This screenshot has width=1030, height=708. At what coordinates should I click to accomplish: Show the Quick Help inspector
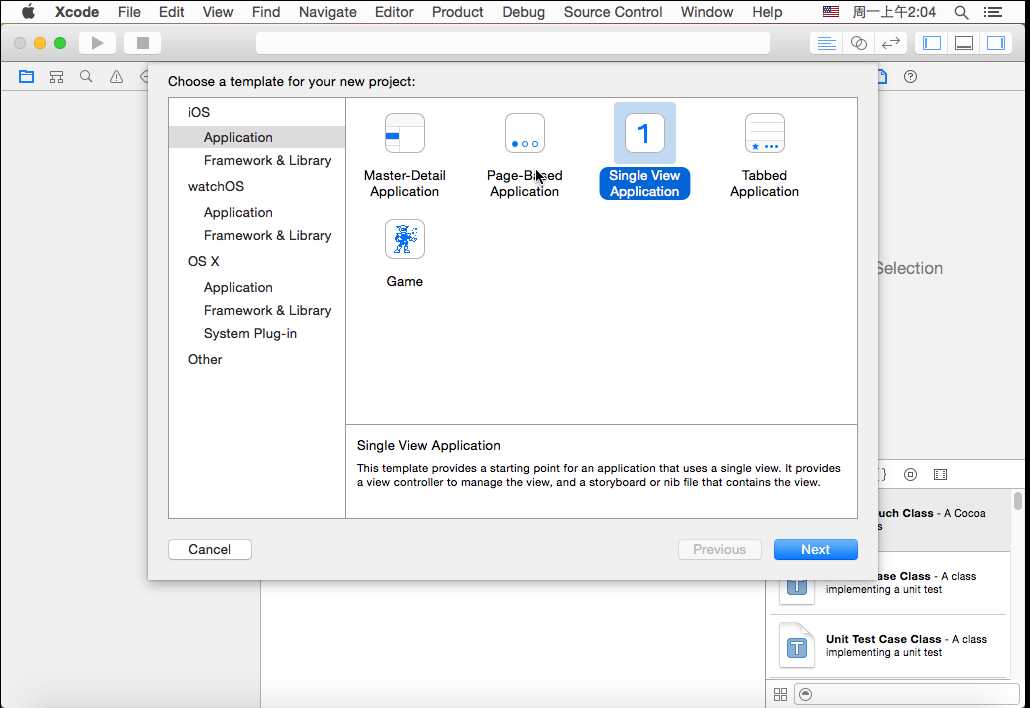pos(910,77)
